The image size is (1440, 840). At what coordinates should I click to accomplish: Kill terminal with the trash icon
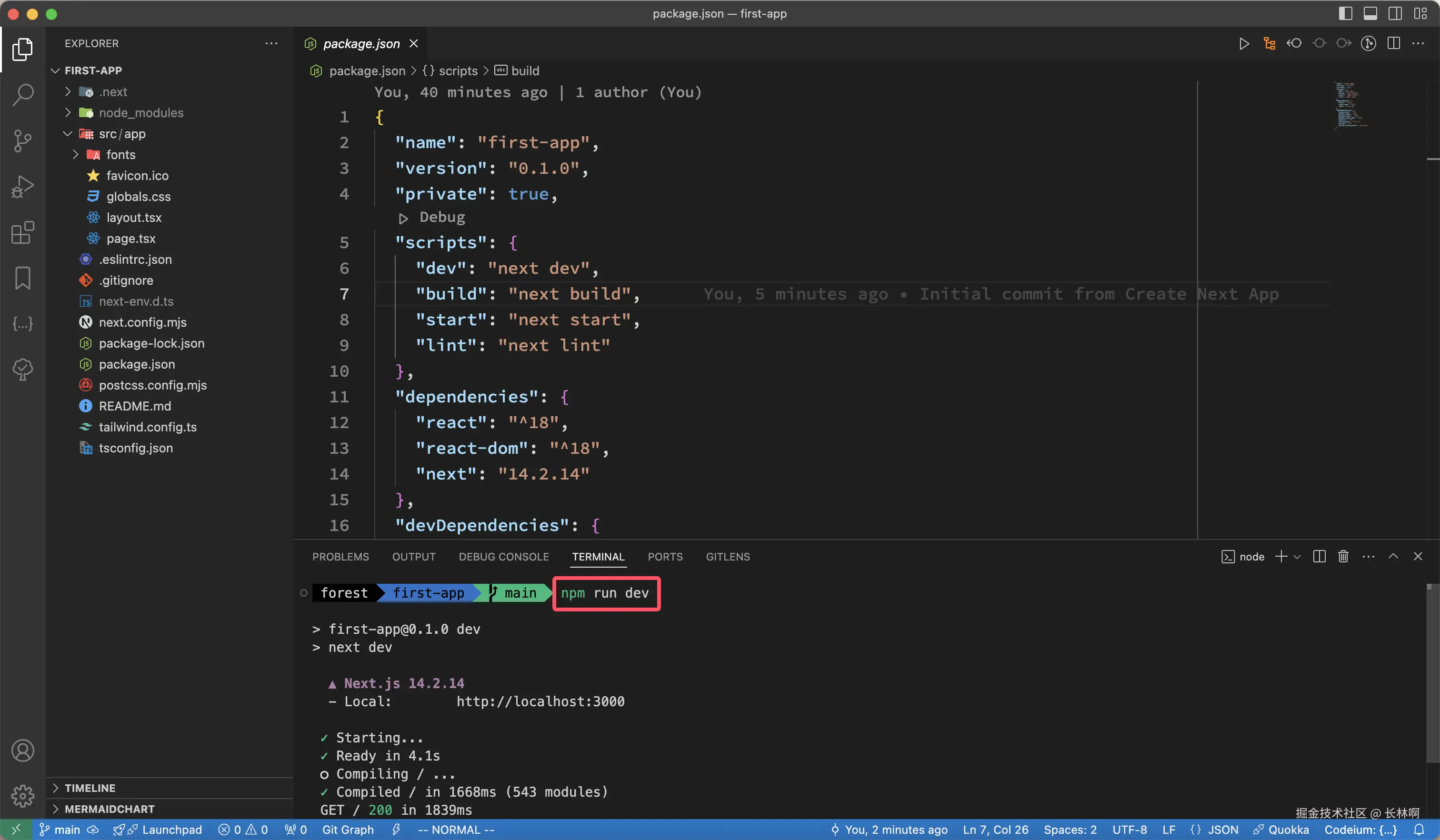tap(1343, 557)
